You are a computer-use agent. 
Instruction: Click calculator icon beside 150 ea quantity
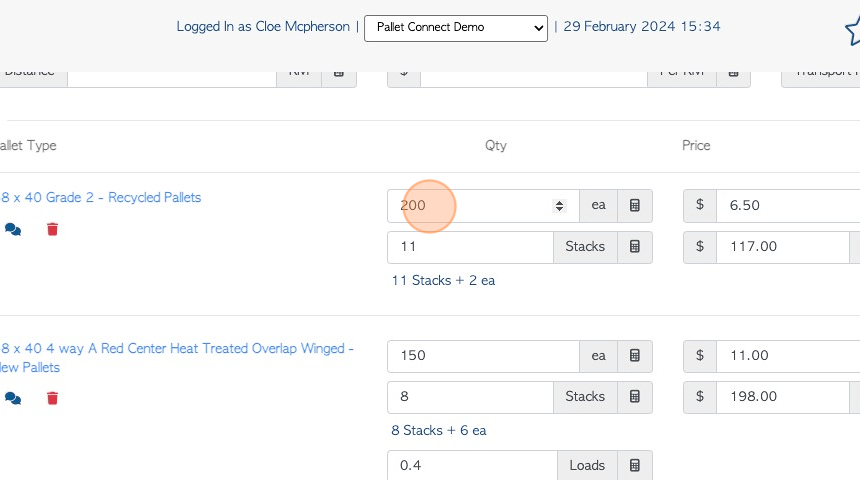tap(634, 356)
